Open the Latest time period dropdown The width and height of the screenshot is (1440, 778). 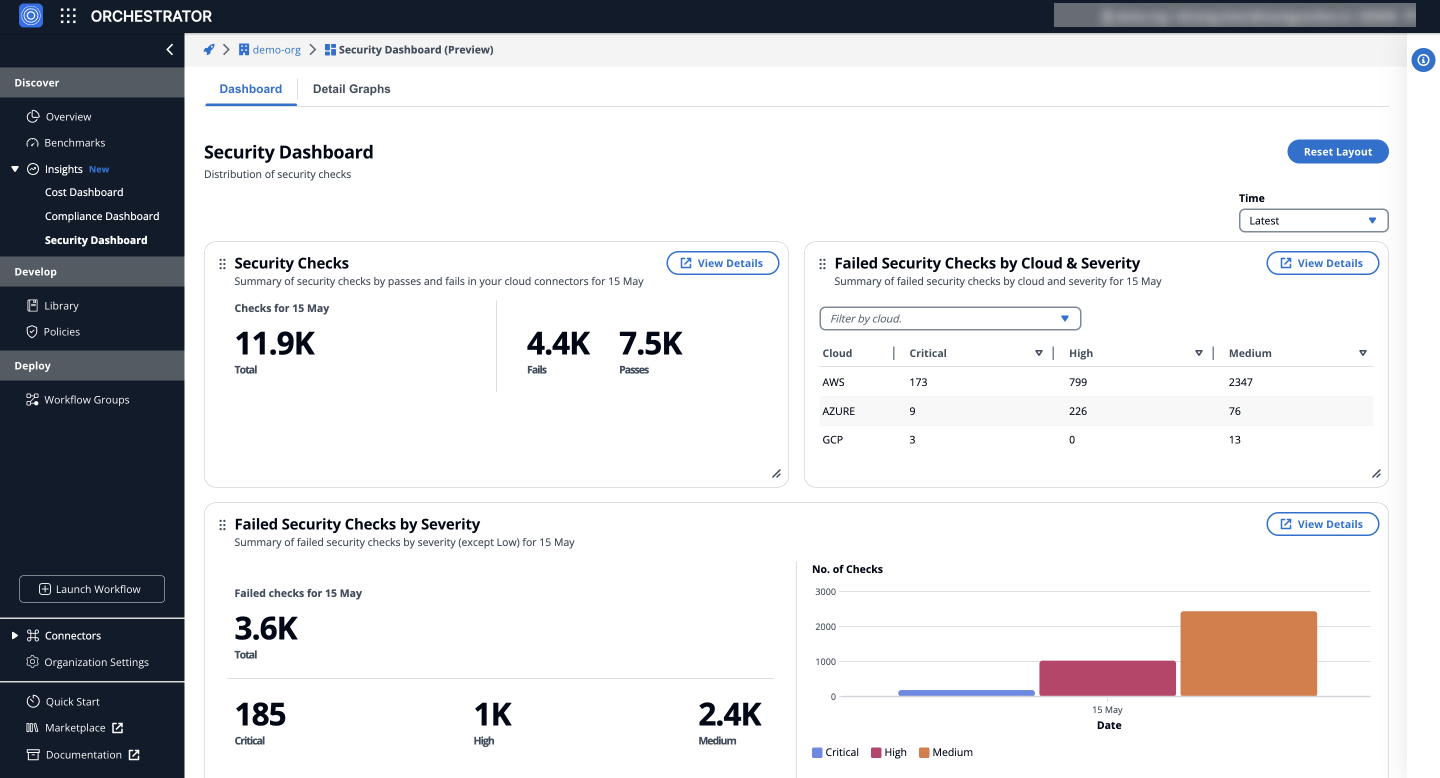(1313, 220)
